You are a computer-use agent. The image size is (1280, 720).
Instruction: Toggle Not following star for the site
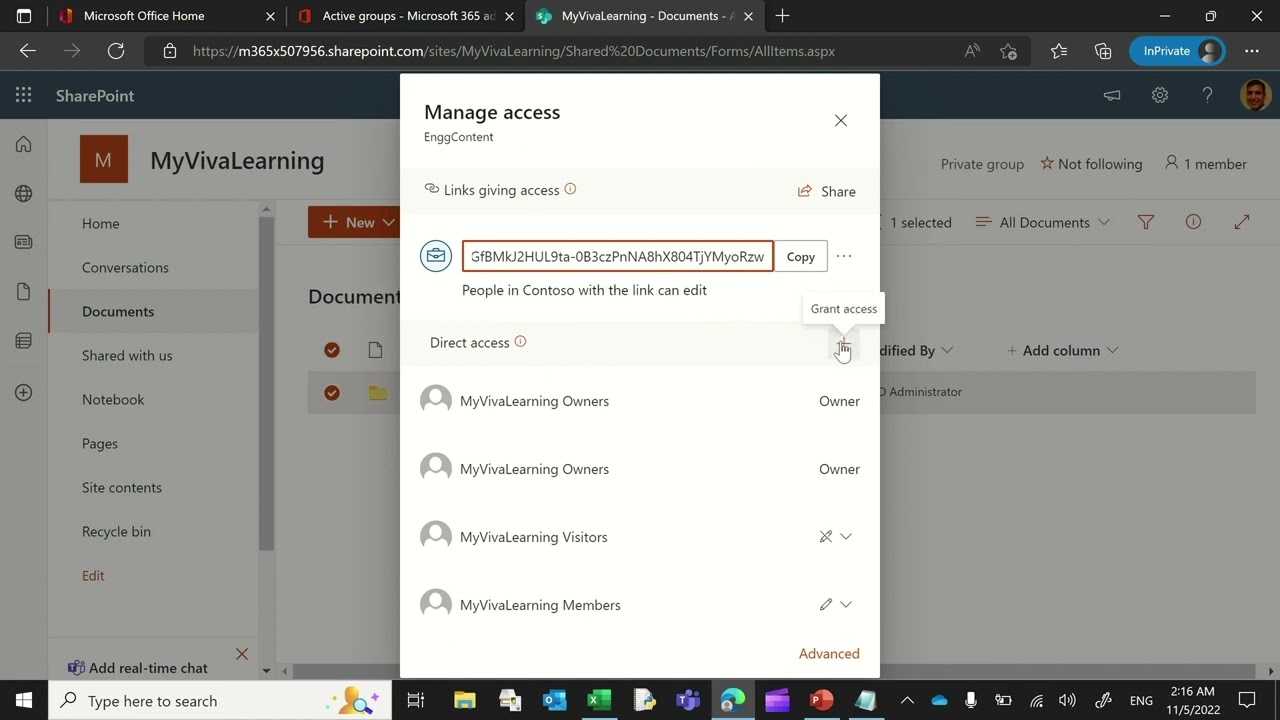1091,164
